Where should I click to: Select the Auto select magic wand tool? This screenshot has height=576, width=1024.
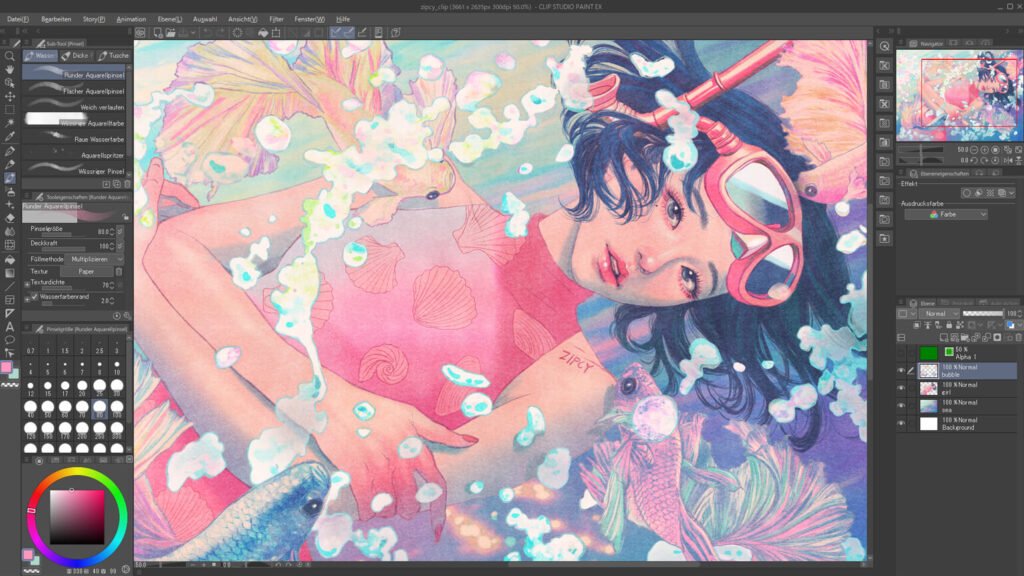click(10, 123)
